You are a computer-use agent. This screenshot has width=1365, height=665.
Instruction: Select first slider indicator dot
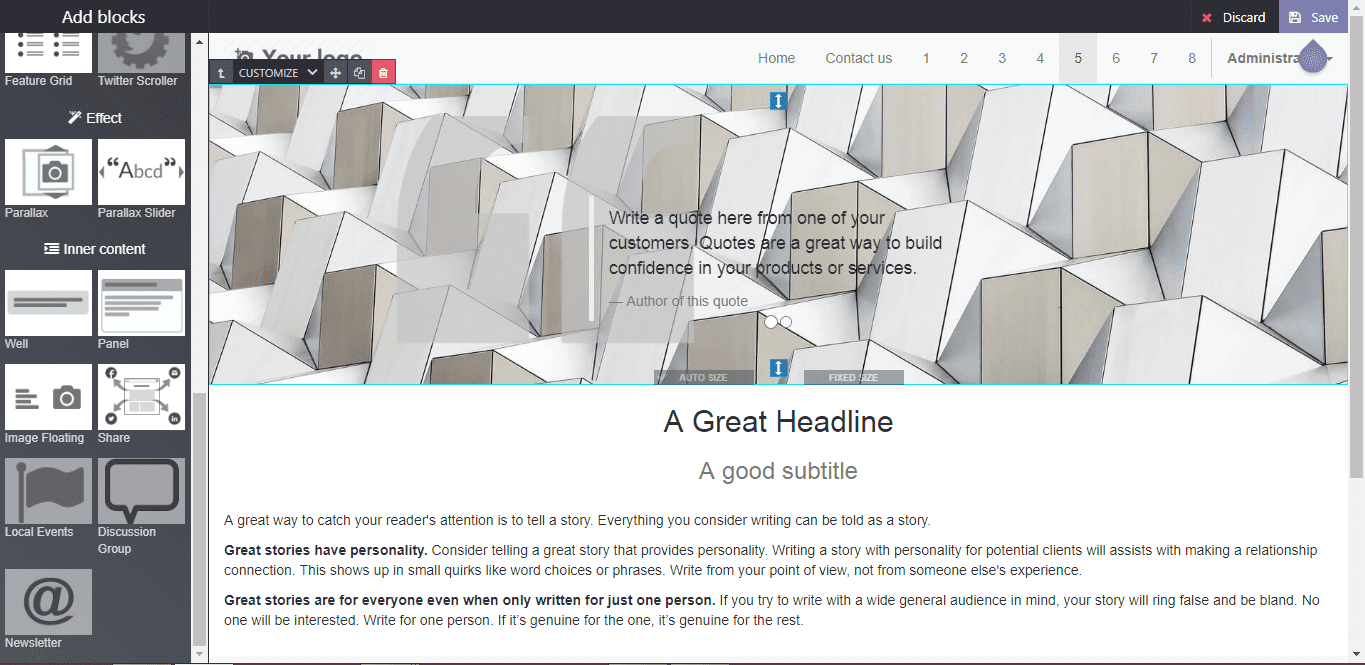(771, 322)
